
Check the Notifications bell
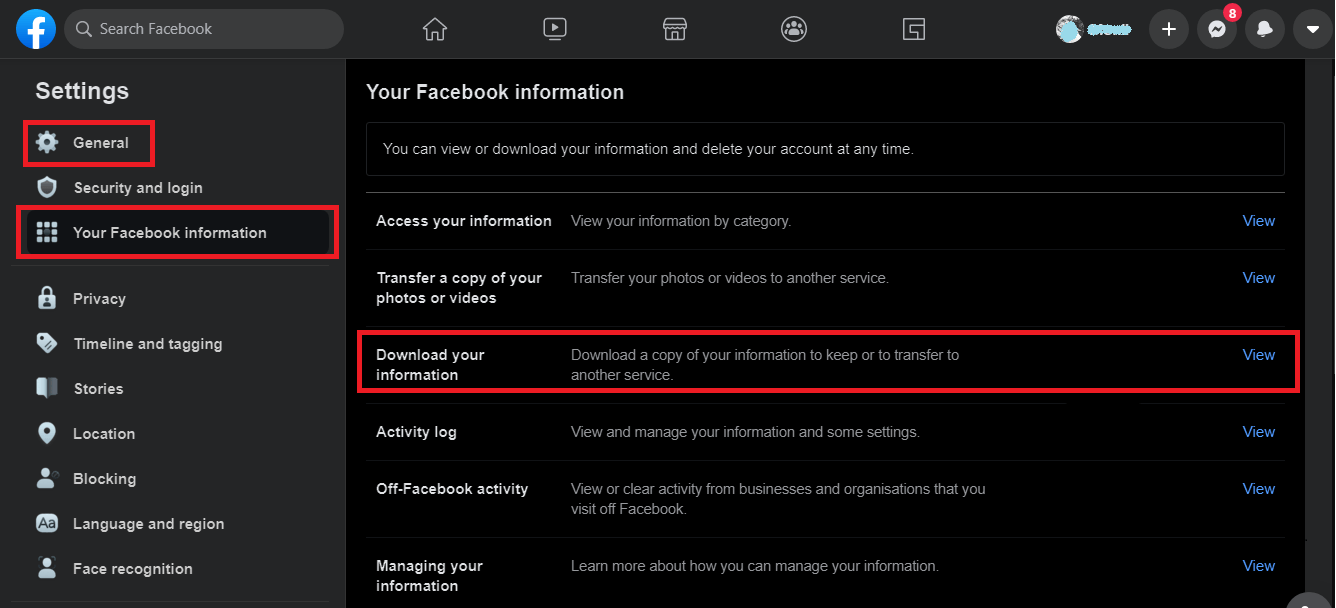coord(1264,29)
